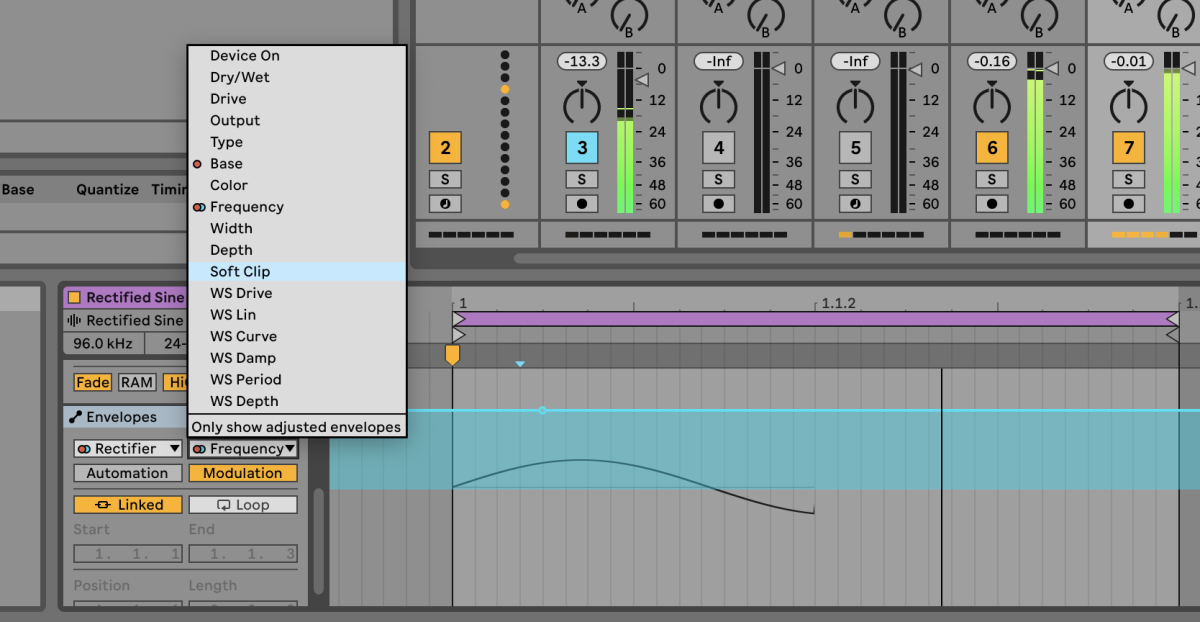This screenshot has height=622, width=1200.
Task: Click the Rectified Sine sample waveform icon
Action: click(74, 321)
